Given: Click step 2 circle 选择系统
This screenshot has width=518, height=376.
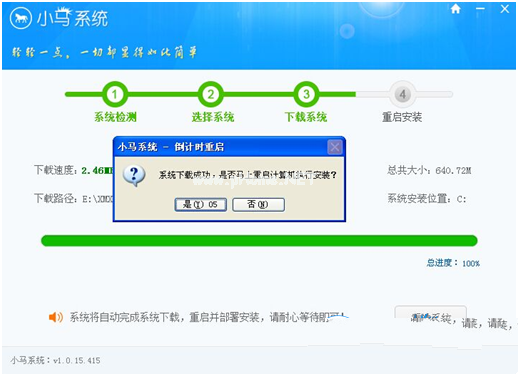Looking at the screenshot, I should [211, 94].
